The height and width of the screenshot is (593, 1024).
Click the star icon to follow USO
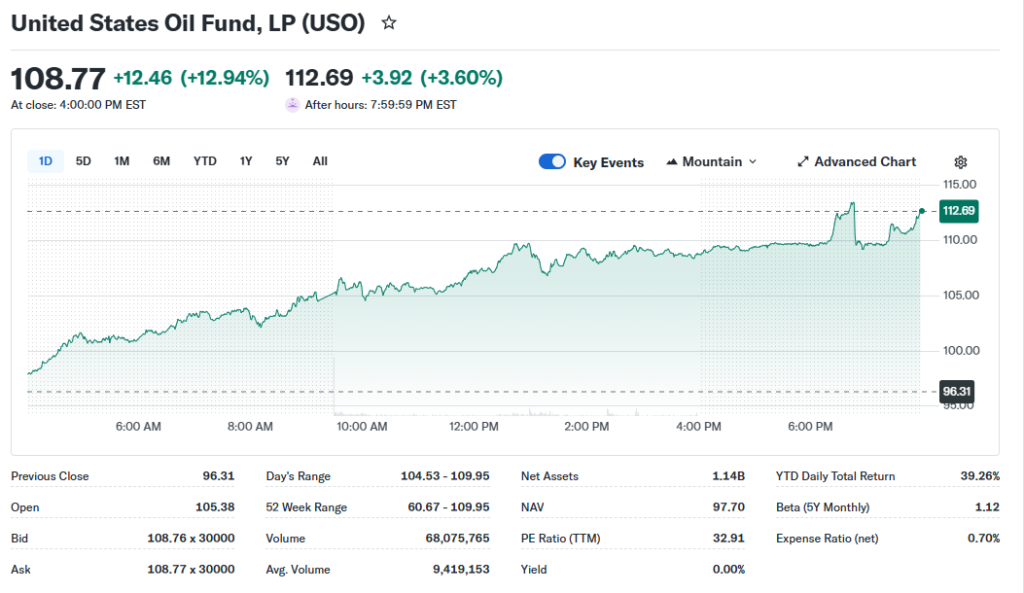click(x=389, y=23)
